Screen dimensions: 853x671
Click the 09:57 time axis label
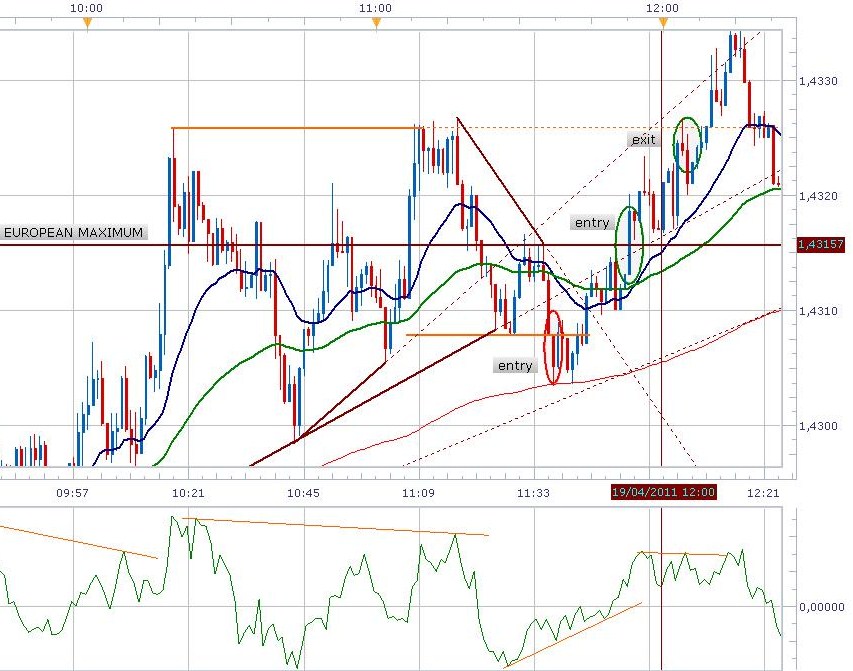coord(73,494)
